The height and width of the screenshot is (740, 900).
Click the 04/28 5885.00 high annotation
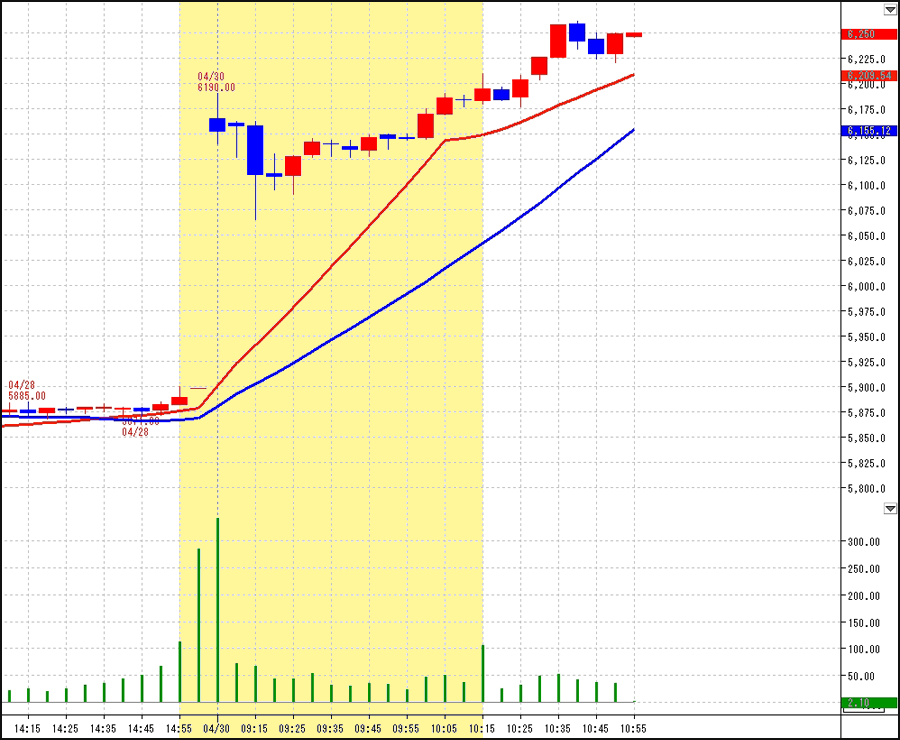click(x=28, y=390)
